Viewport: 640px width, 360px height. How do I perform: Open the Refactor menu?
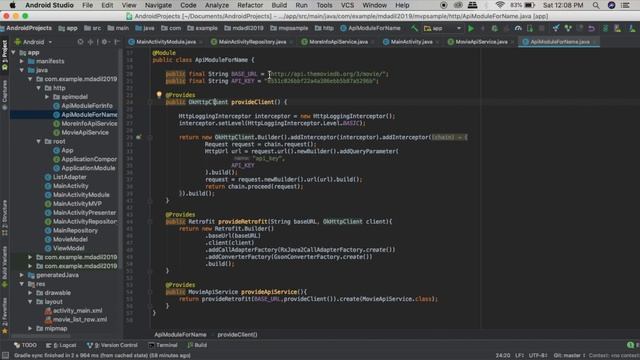point(250,5)
